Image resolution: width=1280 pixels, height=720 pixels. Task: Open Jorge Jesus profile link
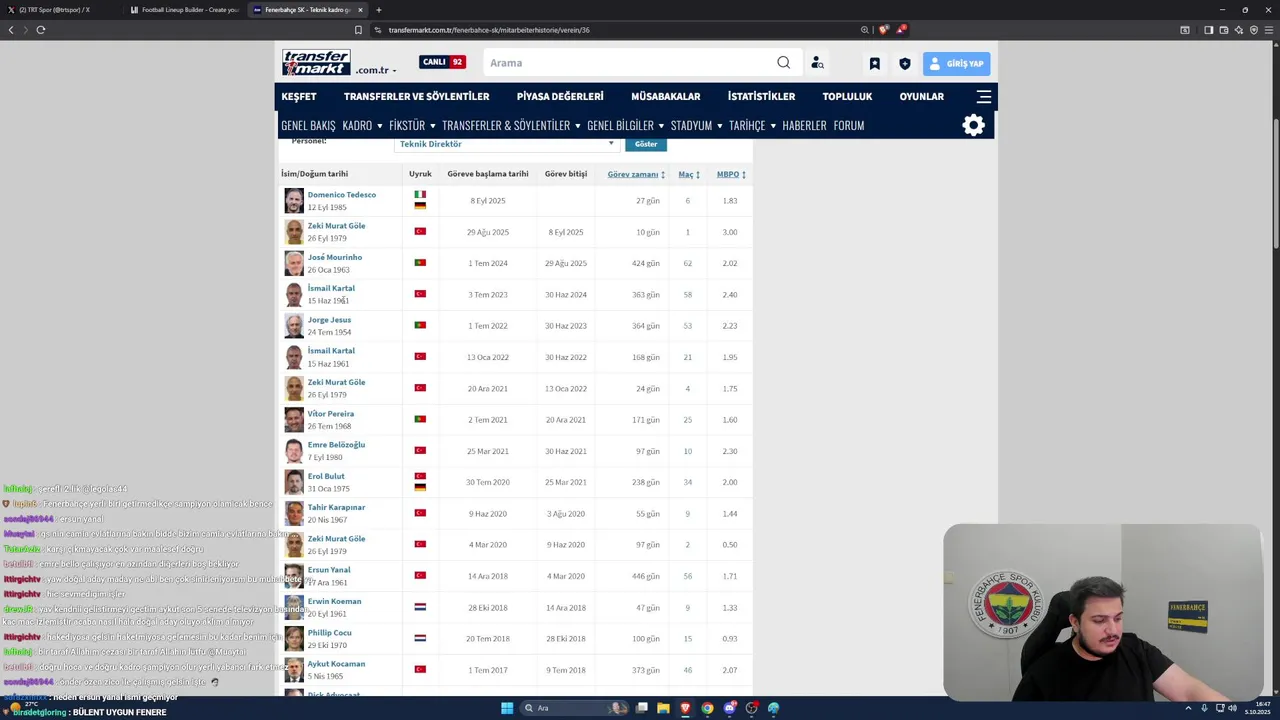[329, 320]
